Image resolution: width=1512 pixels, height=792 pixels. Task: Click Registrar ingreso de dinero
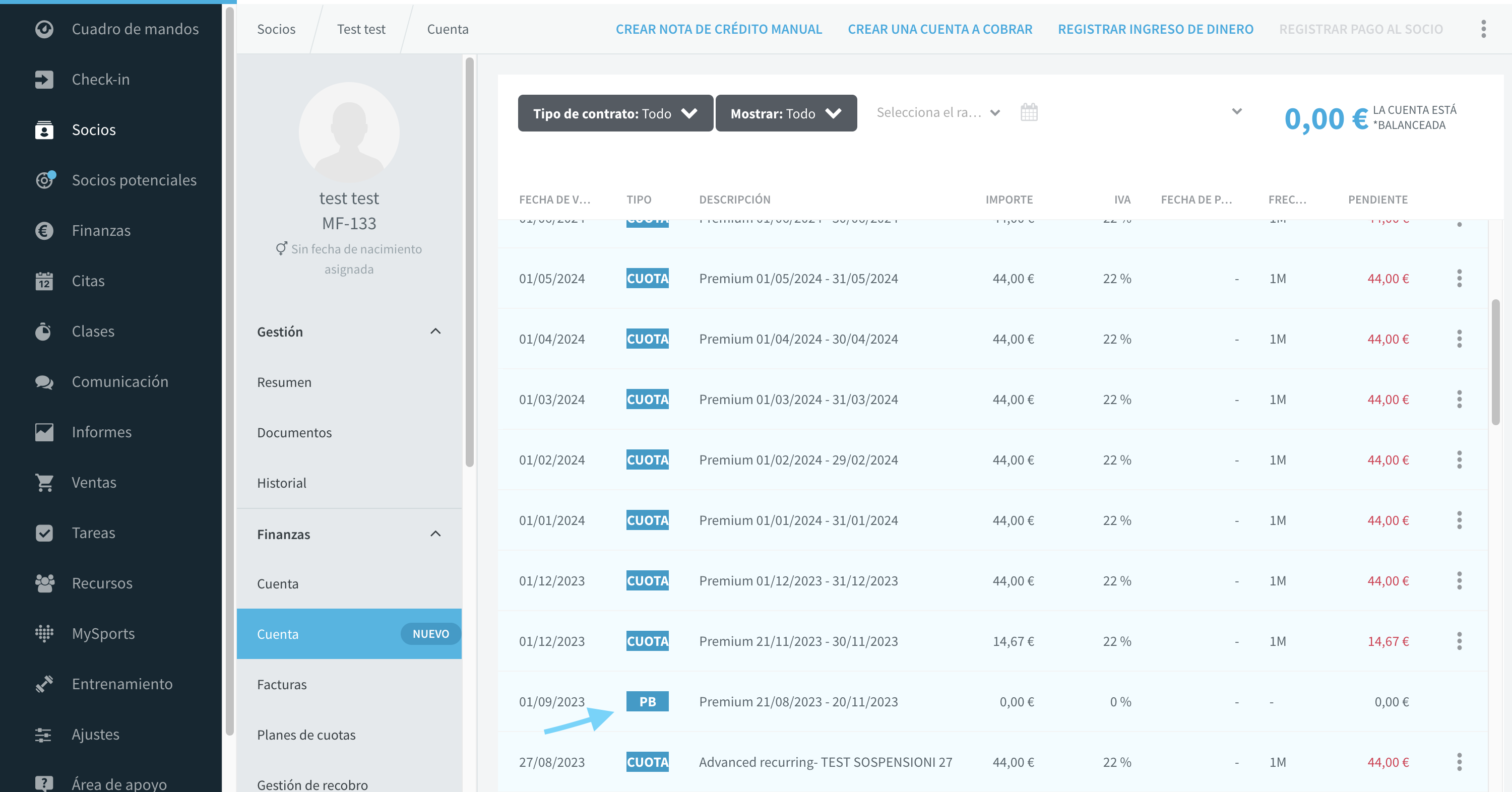point(1155,29)
